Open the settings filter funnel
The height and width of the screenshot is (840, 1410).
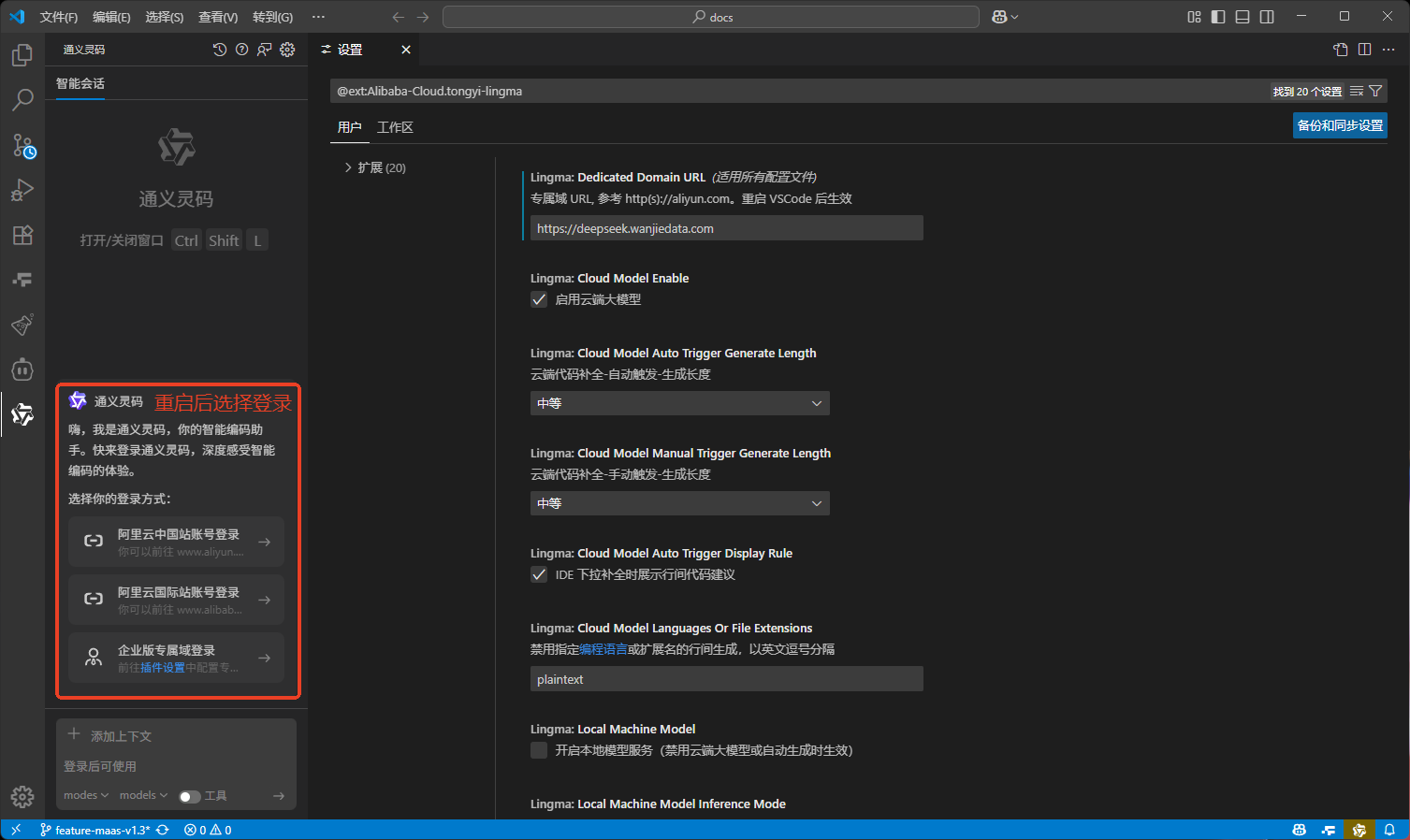pos(1375,91)
